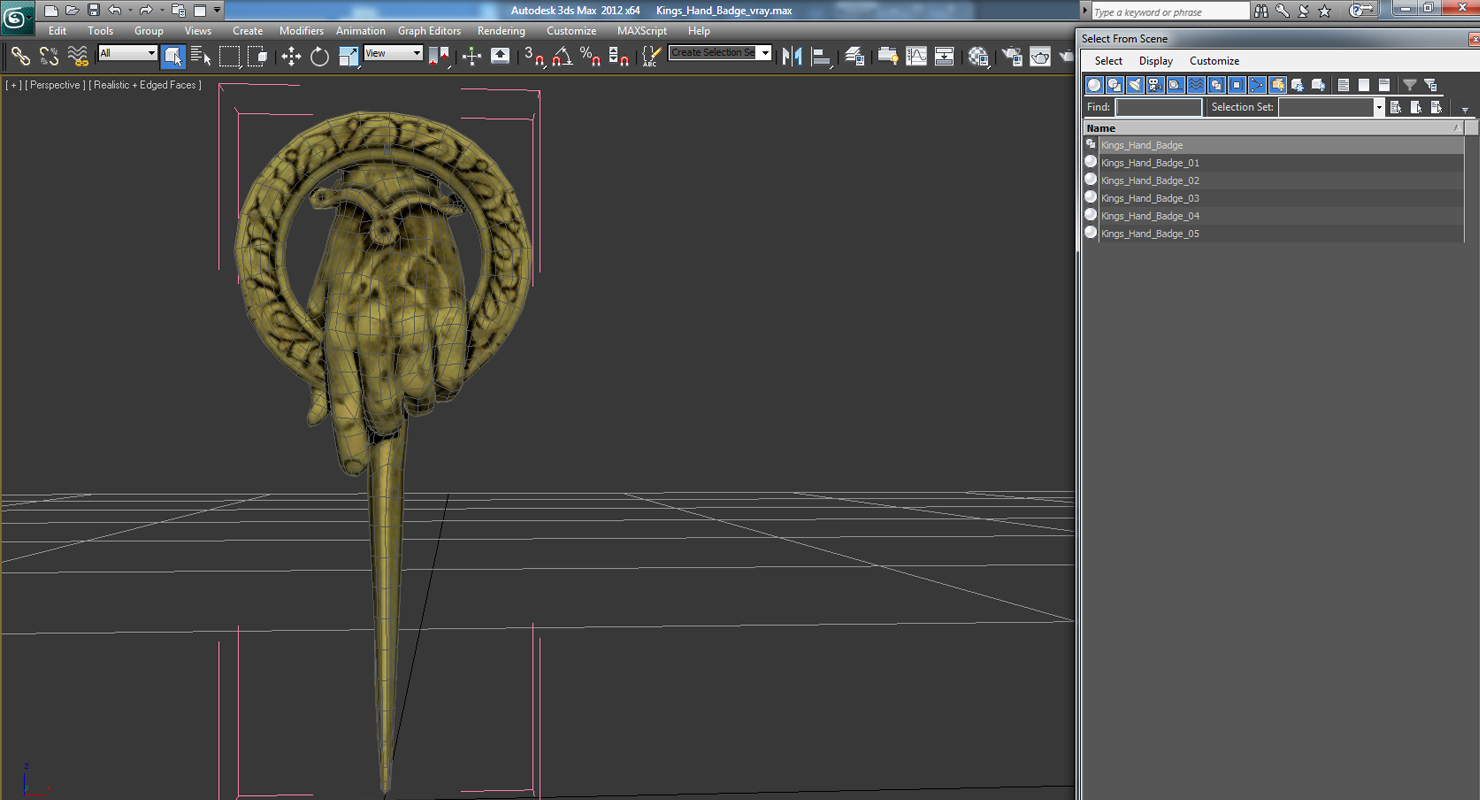The width and height of the screenshot is (1480, 800).
Task: Click the [Realistic + Edged Faces] shading label
Action: [145, 85]
